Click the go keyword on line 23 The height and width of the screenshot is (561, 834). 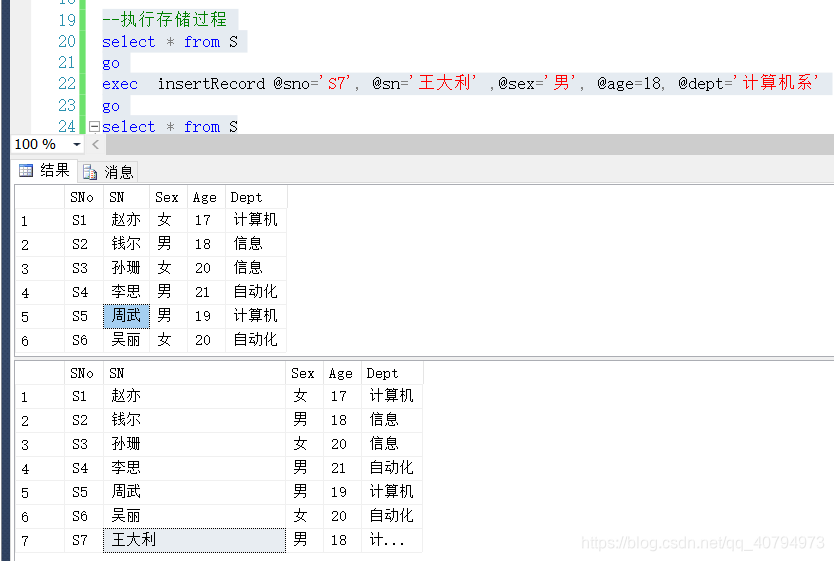point(111,106)
